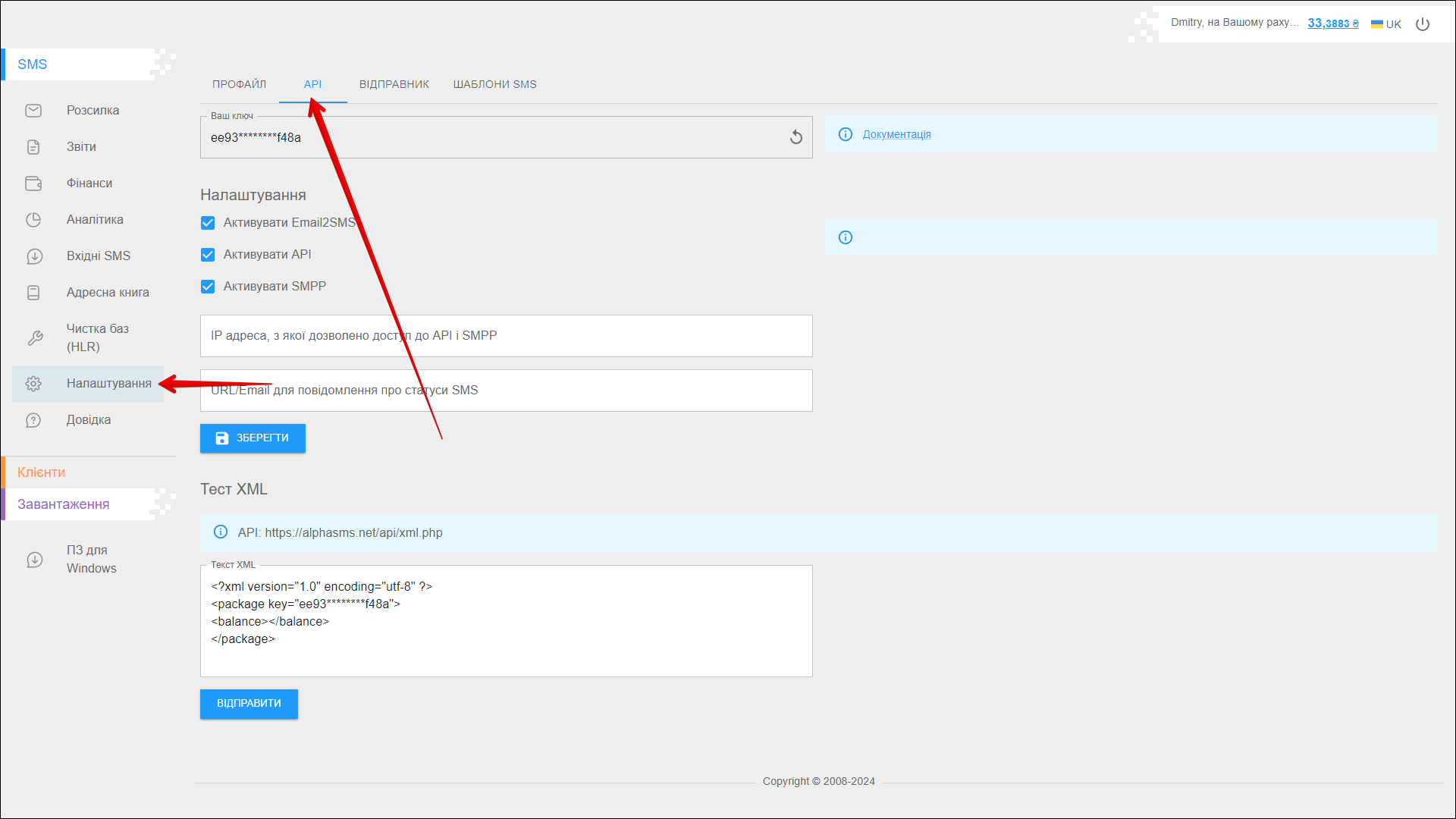The height and width of the screenshot is (819, 1456).
Task: Click the wrench icon for Чистка баз (HLR)
Action: (x=35, y=338)
